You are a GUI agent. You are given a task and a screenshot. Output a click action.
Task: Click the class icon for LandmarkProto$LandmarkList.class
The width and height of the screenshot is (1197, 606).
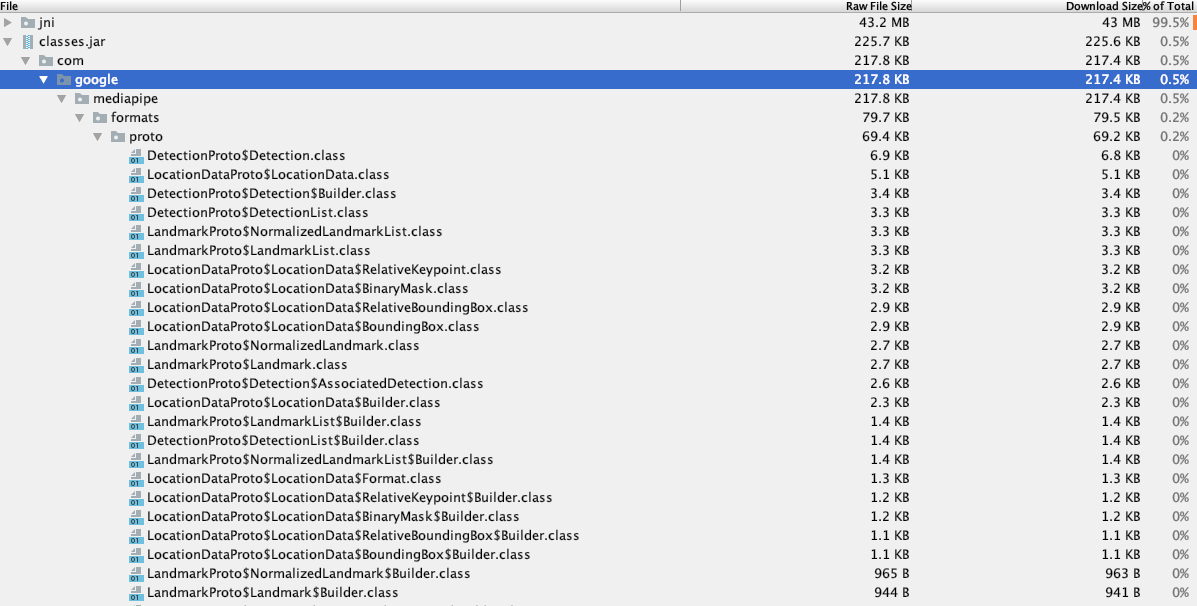pos(135,250)
